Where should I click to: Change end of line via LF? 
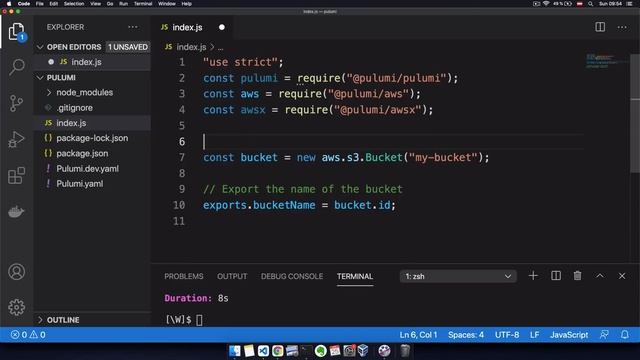[535, 335]
